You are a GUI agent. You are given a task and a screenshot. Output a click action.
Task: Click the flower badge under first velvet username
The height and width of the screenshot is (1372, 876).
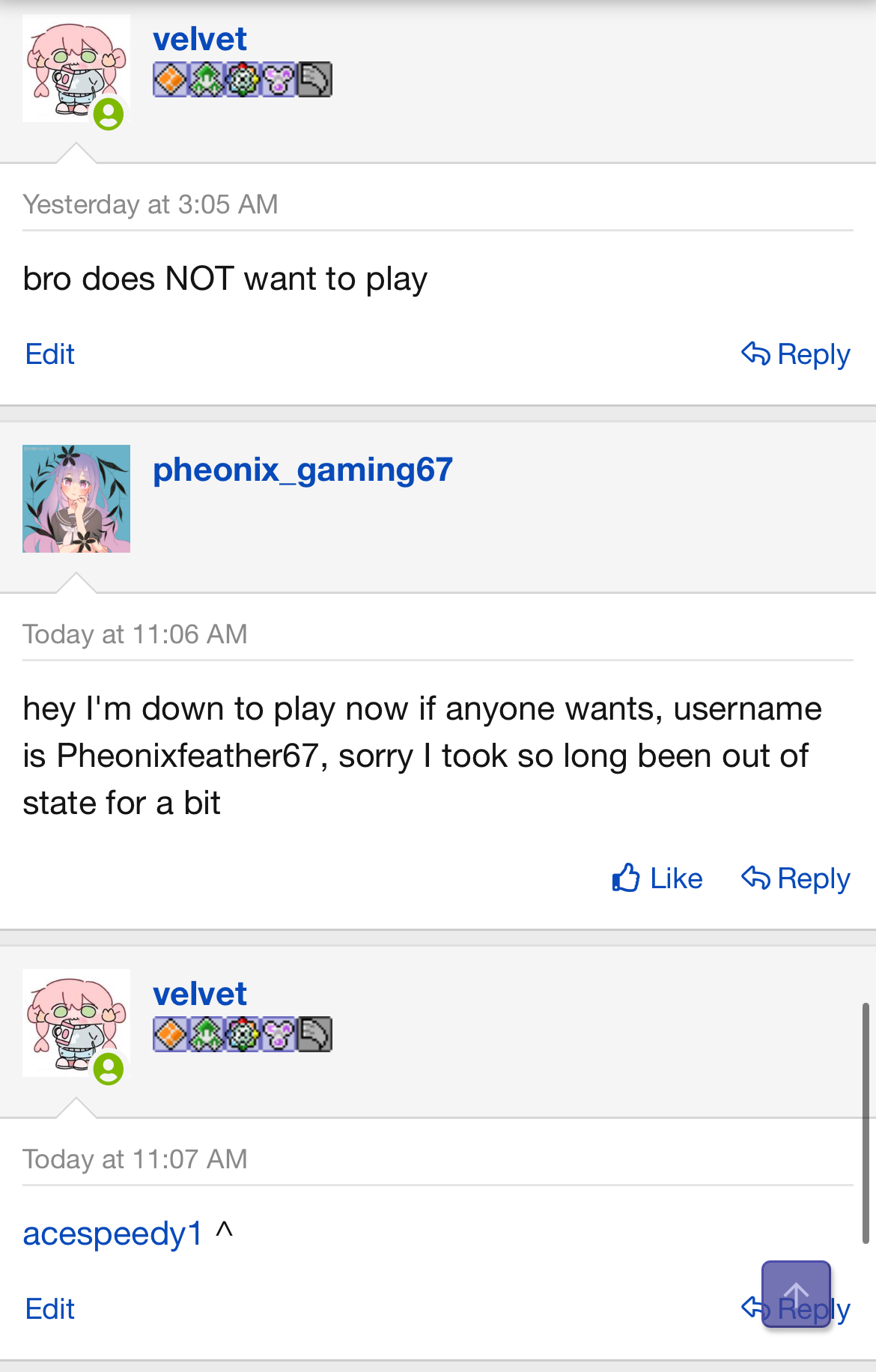click(x=243, y=80)
